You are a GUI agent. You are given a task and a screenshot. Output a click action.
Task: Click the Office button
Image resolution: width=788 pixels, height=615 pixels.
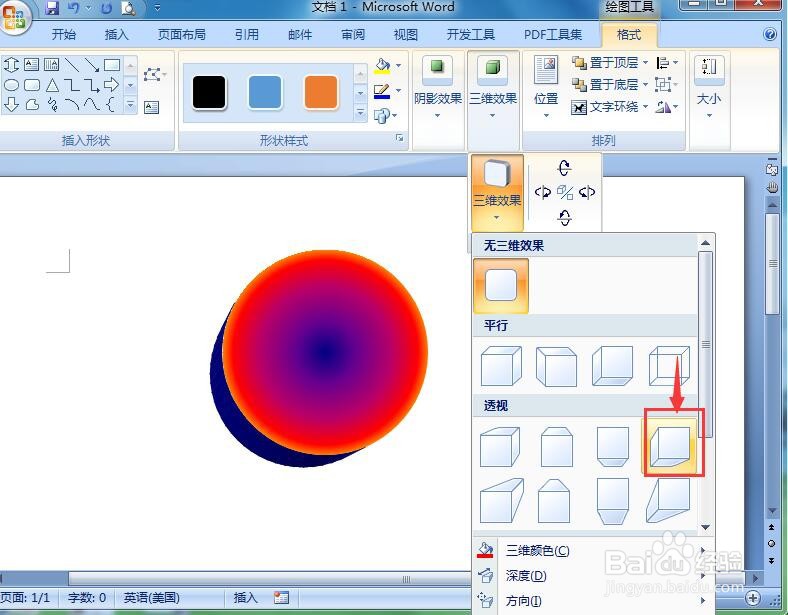point(14,17)
